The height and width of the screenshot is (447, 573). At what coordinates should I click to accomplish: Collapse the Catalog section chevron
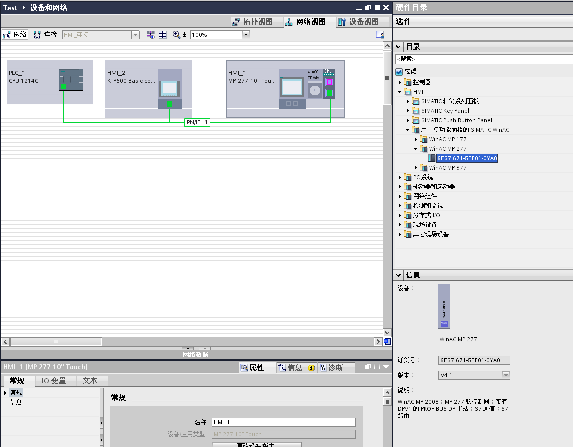click(x=398, y=47)
